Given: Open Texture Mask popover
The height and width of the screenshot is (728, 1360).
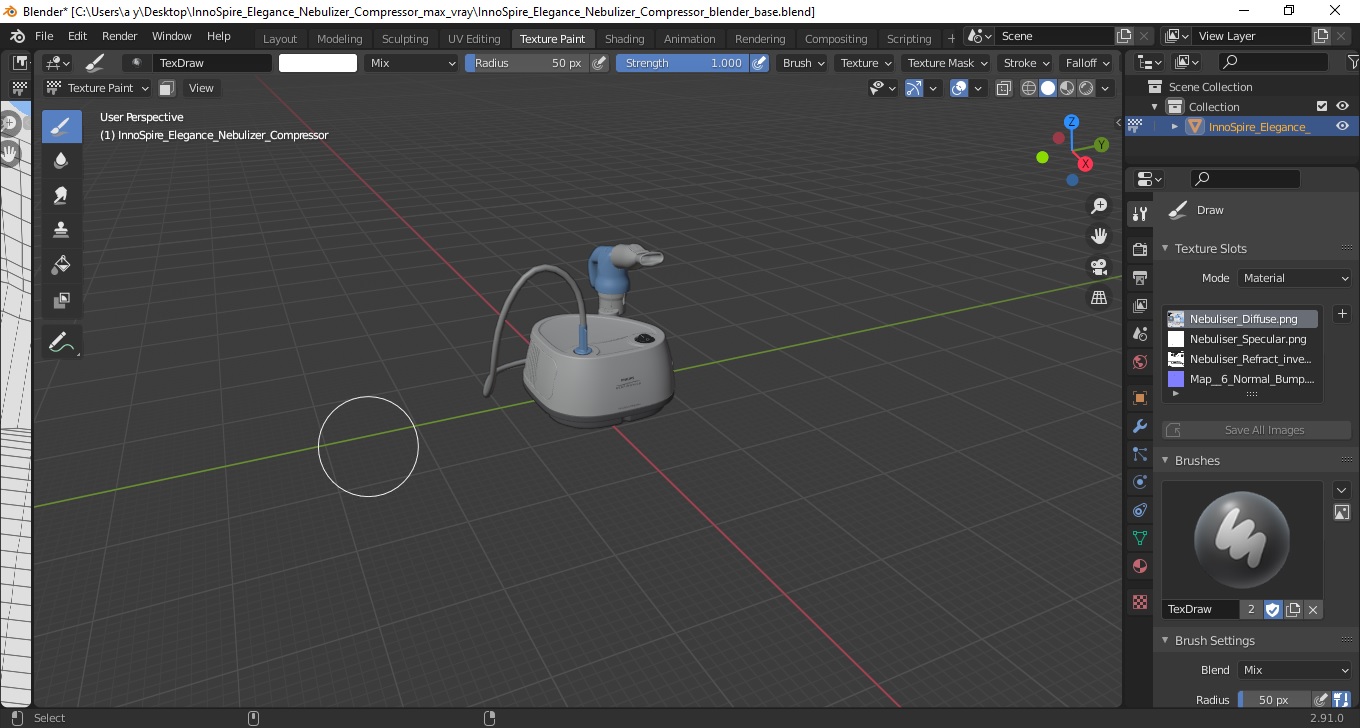Looking at the screenshot, I should click(x=946, y=63).
